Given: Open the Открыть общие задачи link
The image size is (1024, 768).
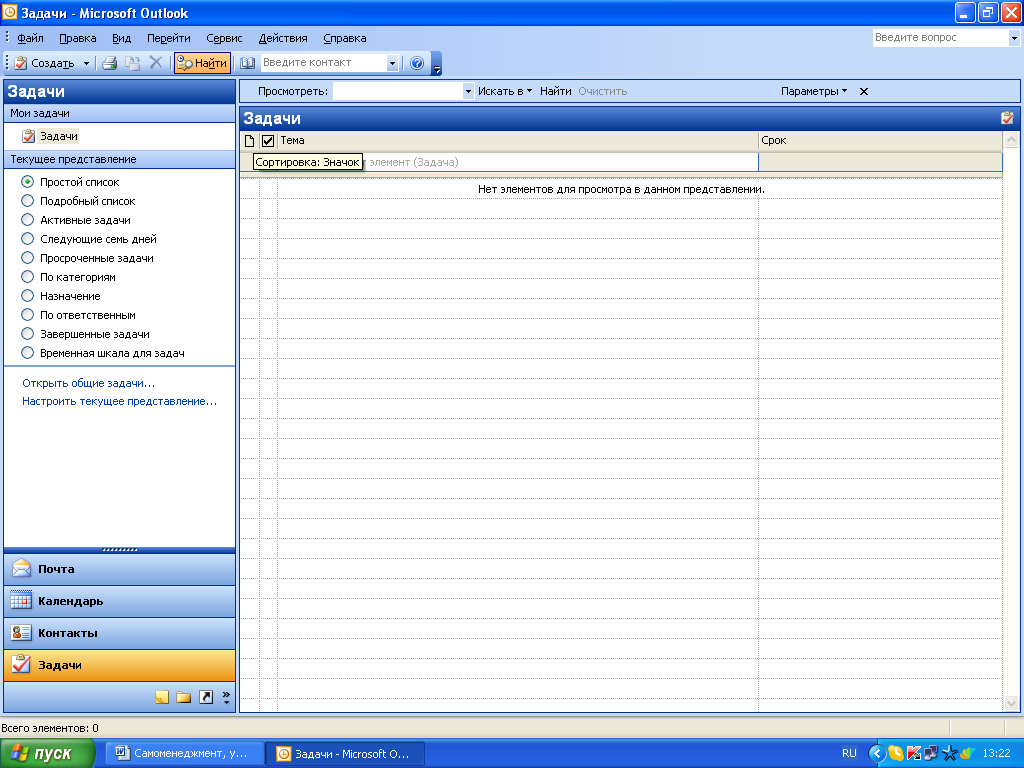Looking at the screenshot, I should tap(89, 383).
